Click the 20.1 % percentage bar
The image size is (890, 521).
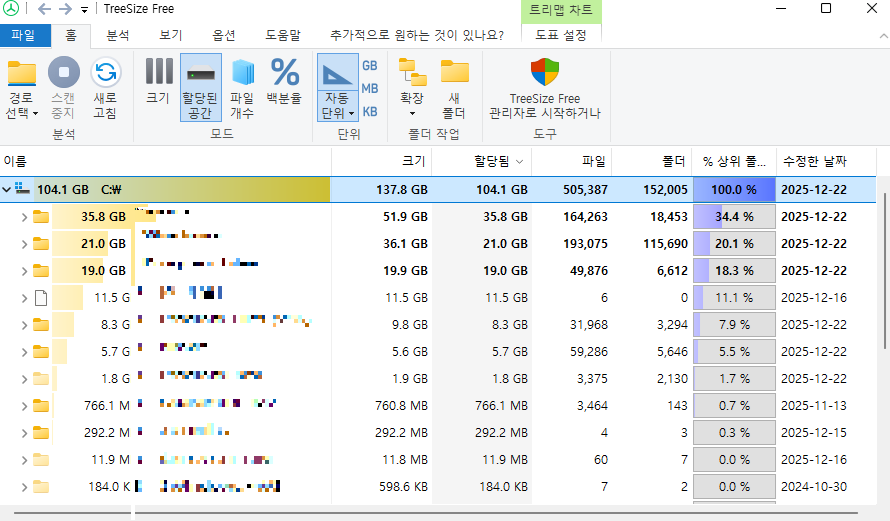pyautogui.click(x=734, y=243)
